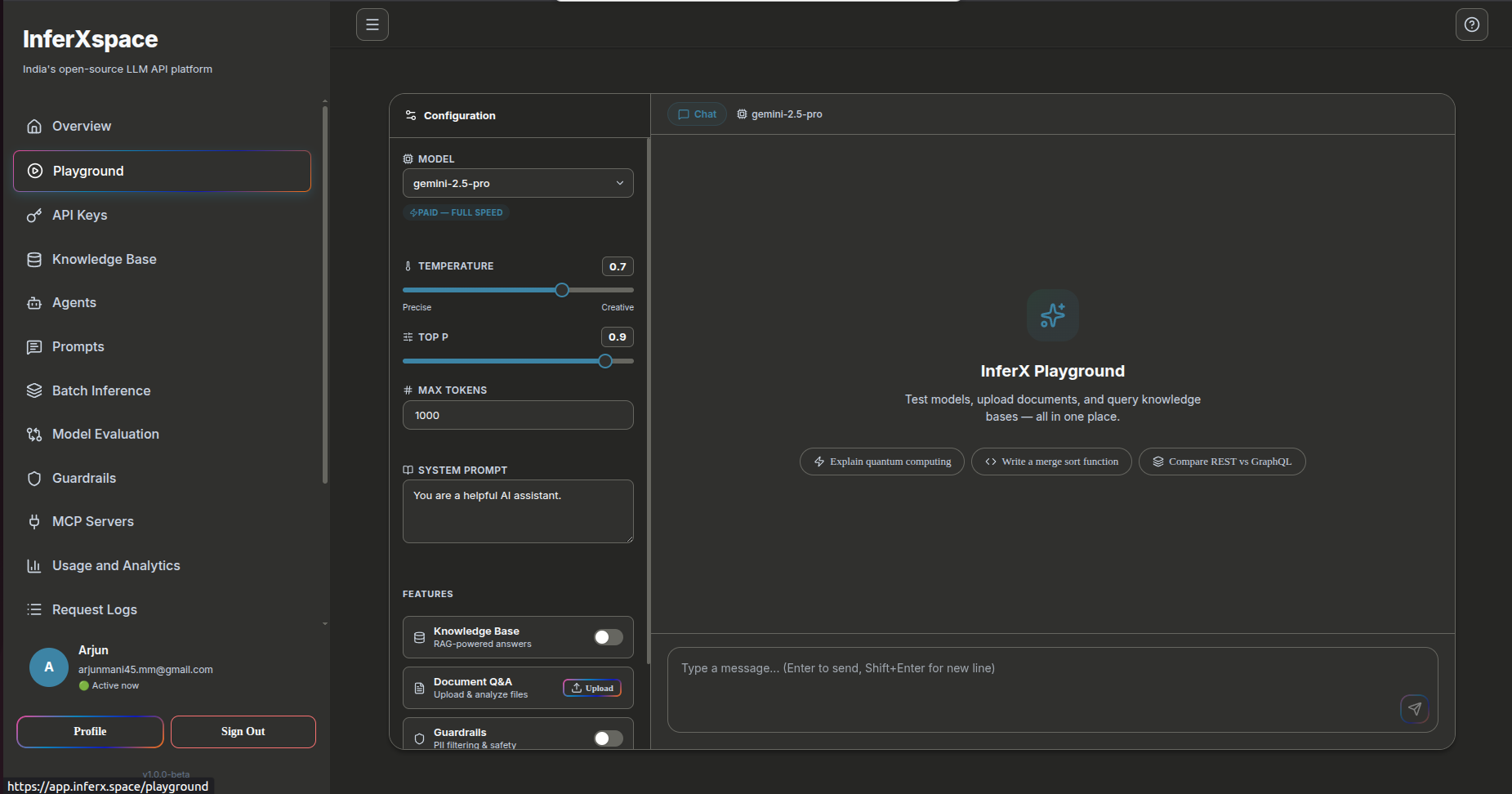Screen dimensions: 1512x794
Task: Click the Sign Out button
Action: click(x=243, y=731)
